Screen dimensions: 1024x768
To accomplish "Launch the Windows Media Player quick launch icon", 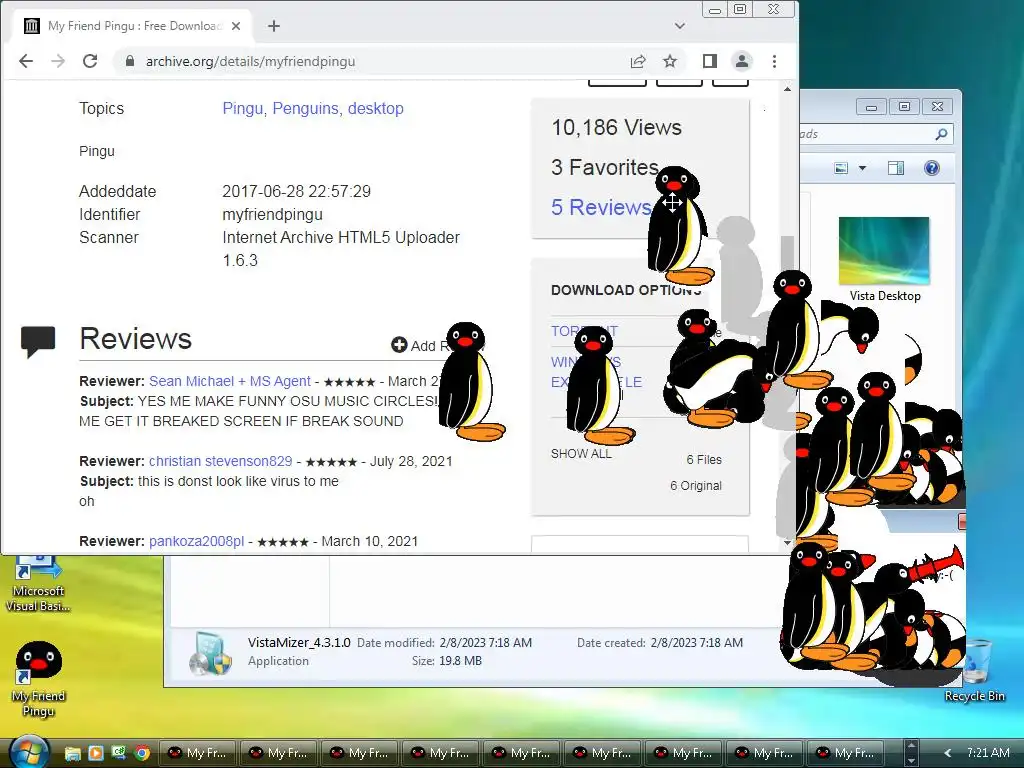I will tap(95, 753).
